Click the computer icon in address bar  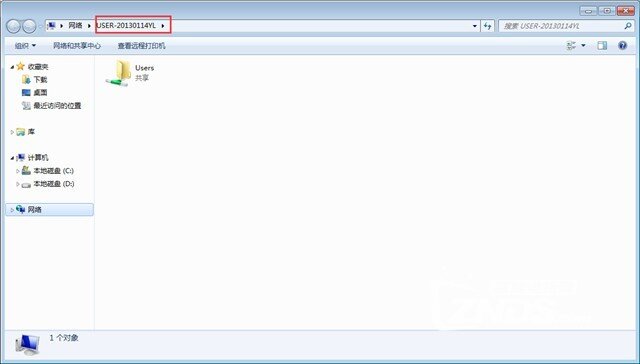coord(51,26)
